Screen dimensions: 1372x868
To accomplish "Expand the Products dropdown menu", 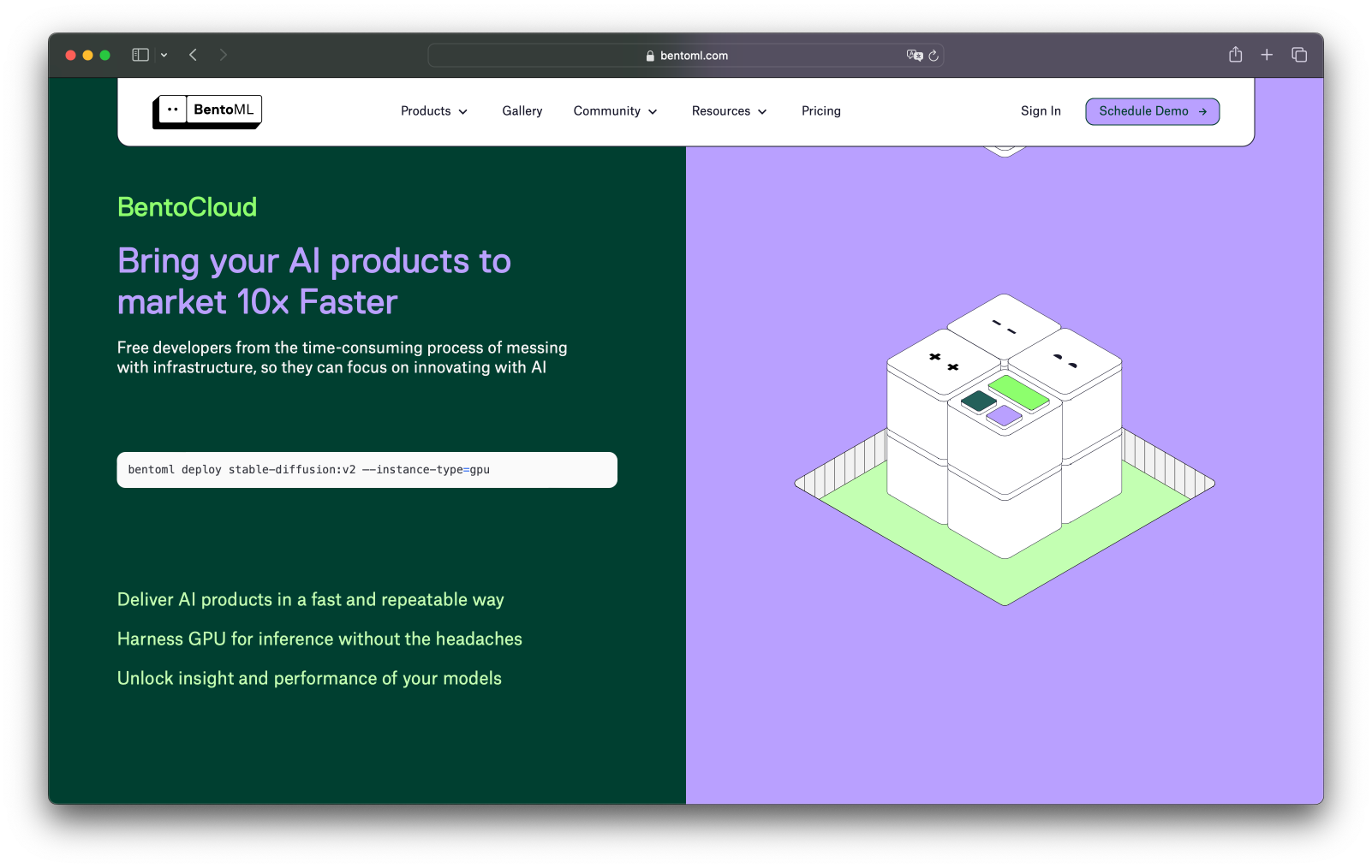I will pyautogui.click(x=434, y=111).
